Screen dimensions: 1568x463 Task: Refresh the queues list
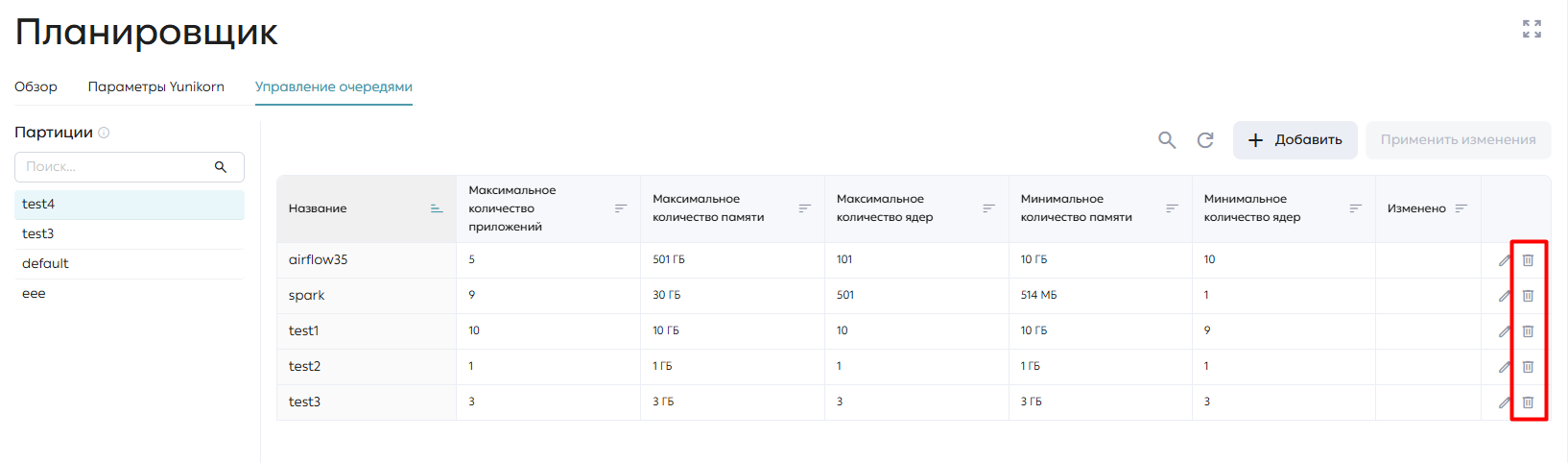[x=1205, y=140]
